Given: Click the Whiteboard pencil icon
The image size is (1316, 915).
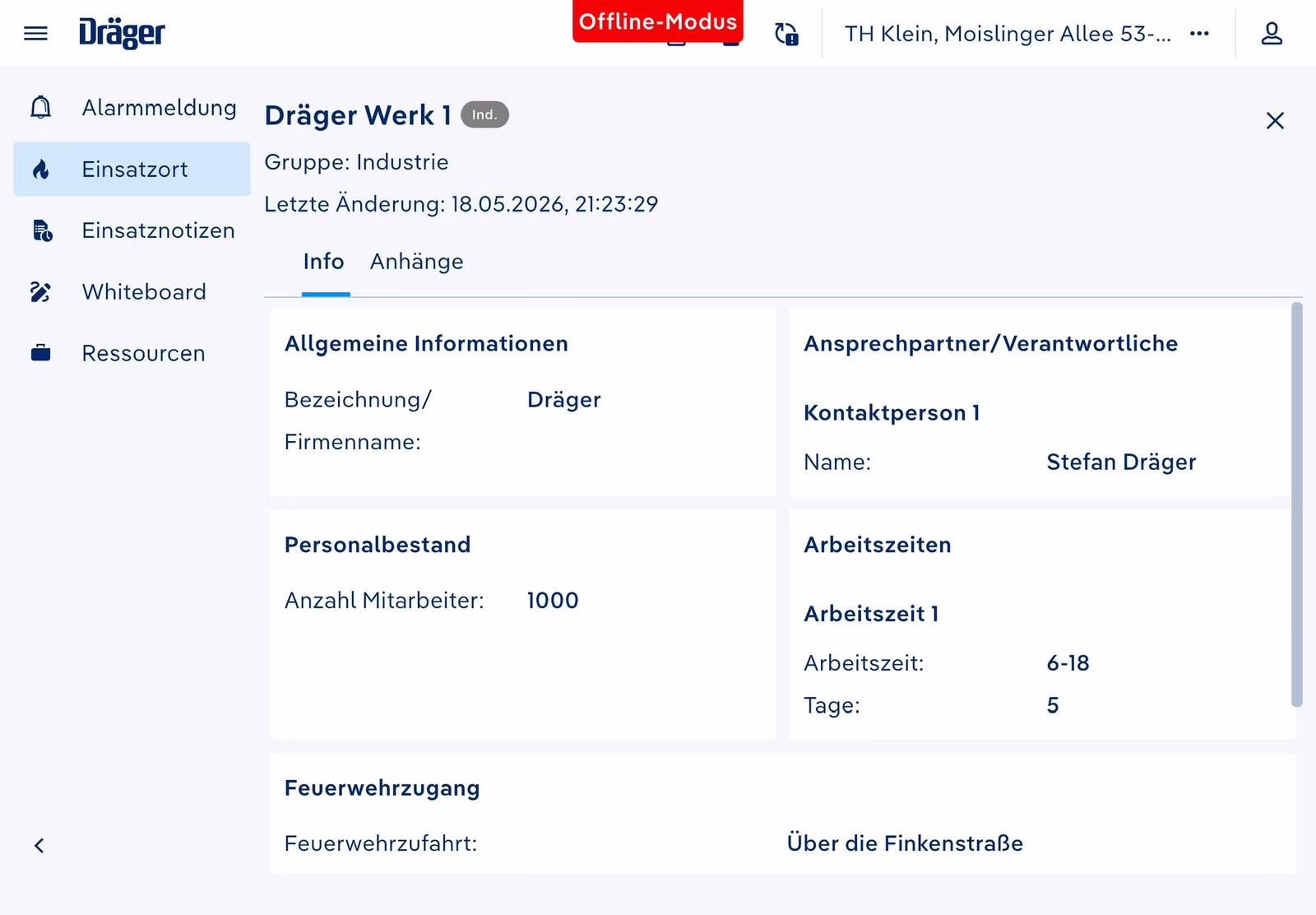Looking at the screenshot, I should pos(40,292).
